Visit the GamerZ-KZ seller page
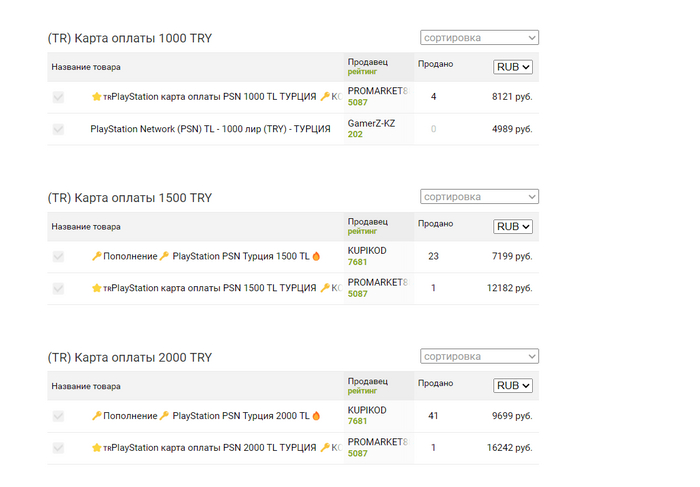The width and height of the screenshot is (700, 487). click(x=369, y=122)
